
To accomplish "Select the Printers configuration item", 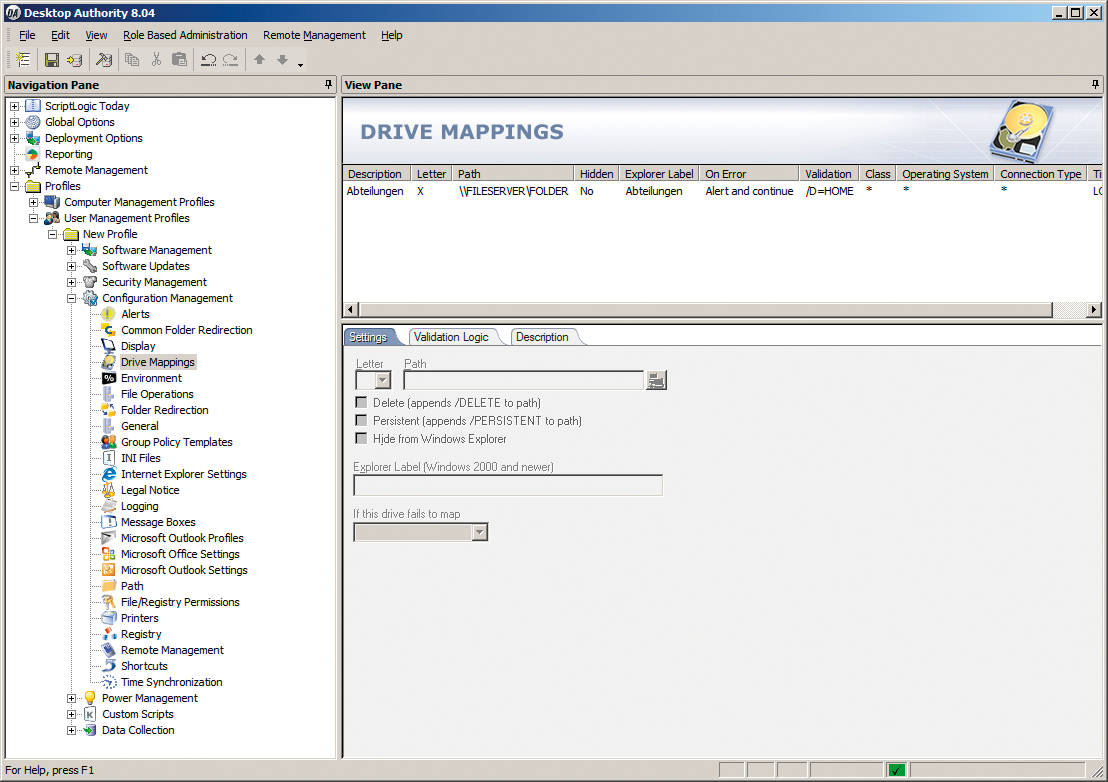I will [139, 617].
